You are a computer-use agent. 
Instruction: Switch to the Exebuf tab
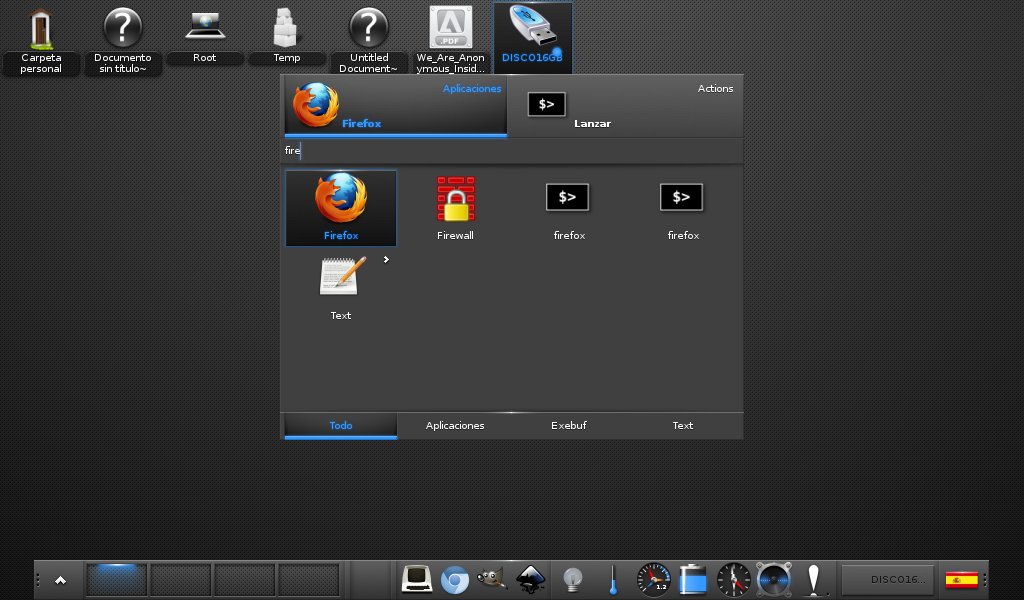click(x=569, y=425)
